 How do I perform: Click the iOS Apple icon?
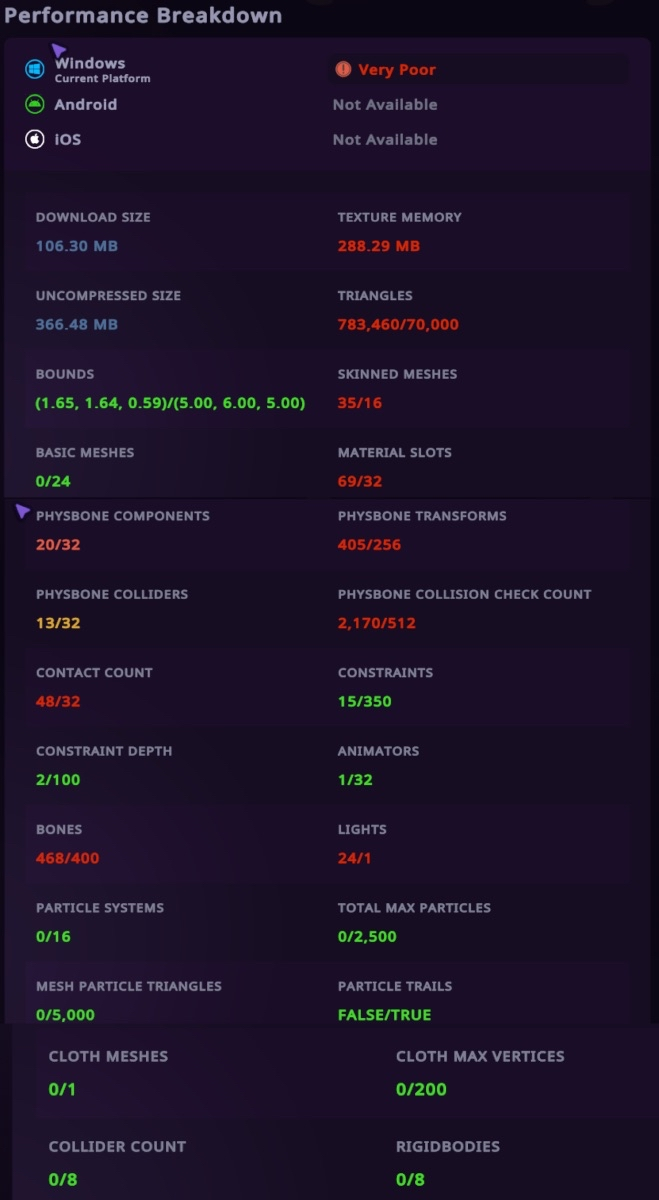coord(35,139)
